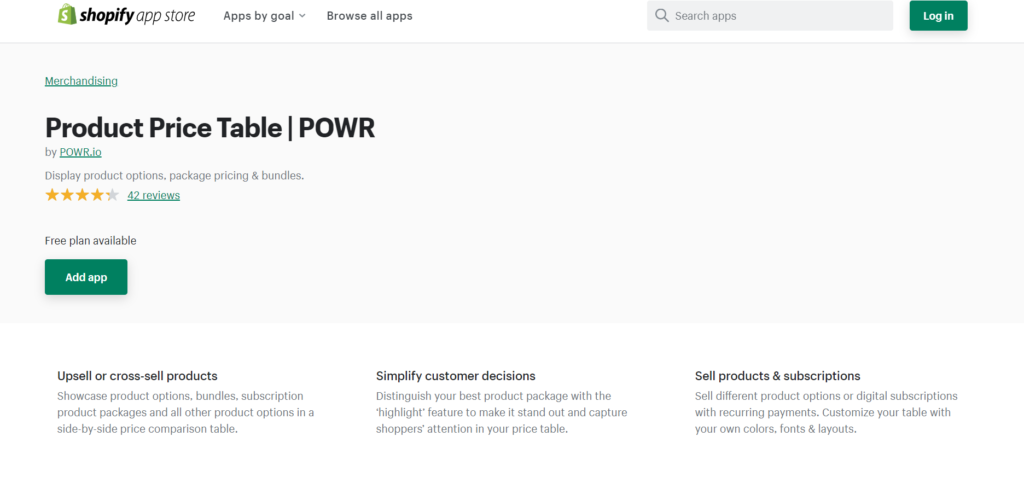Click the Simplify customer decisions heading
The image size is (1024, 489).
click(x=456, y=376)
